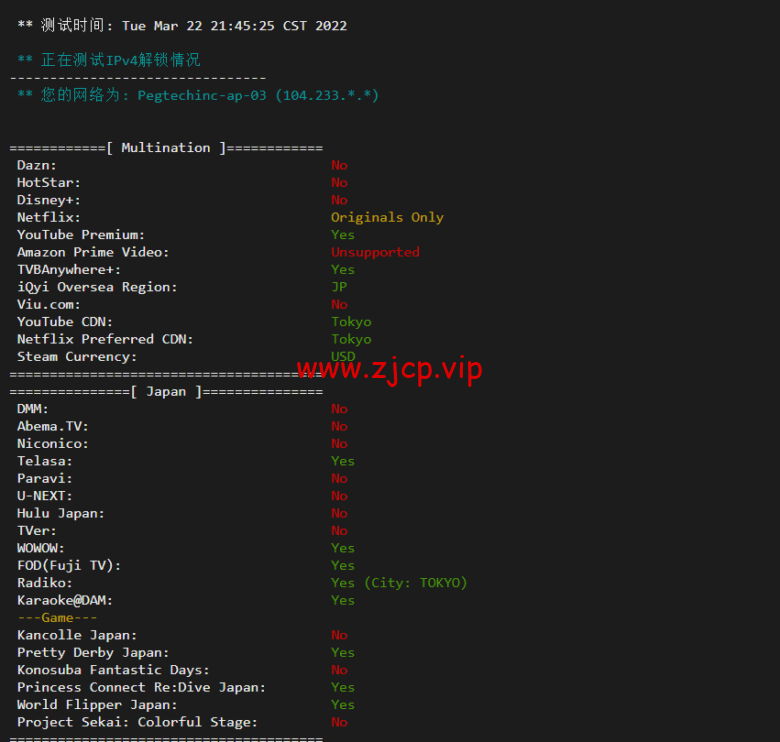Click the 'Paravi:' label

point(45,478)
